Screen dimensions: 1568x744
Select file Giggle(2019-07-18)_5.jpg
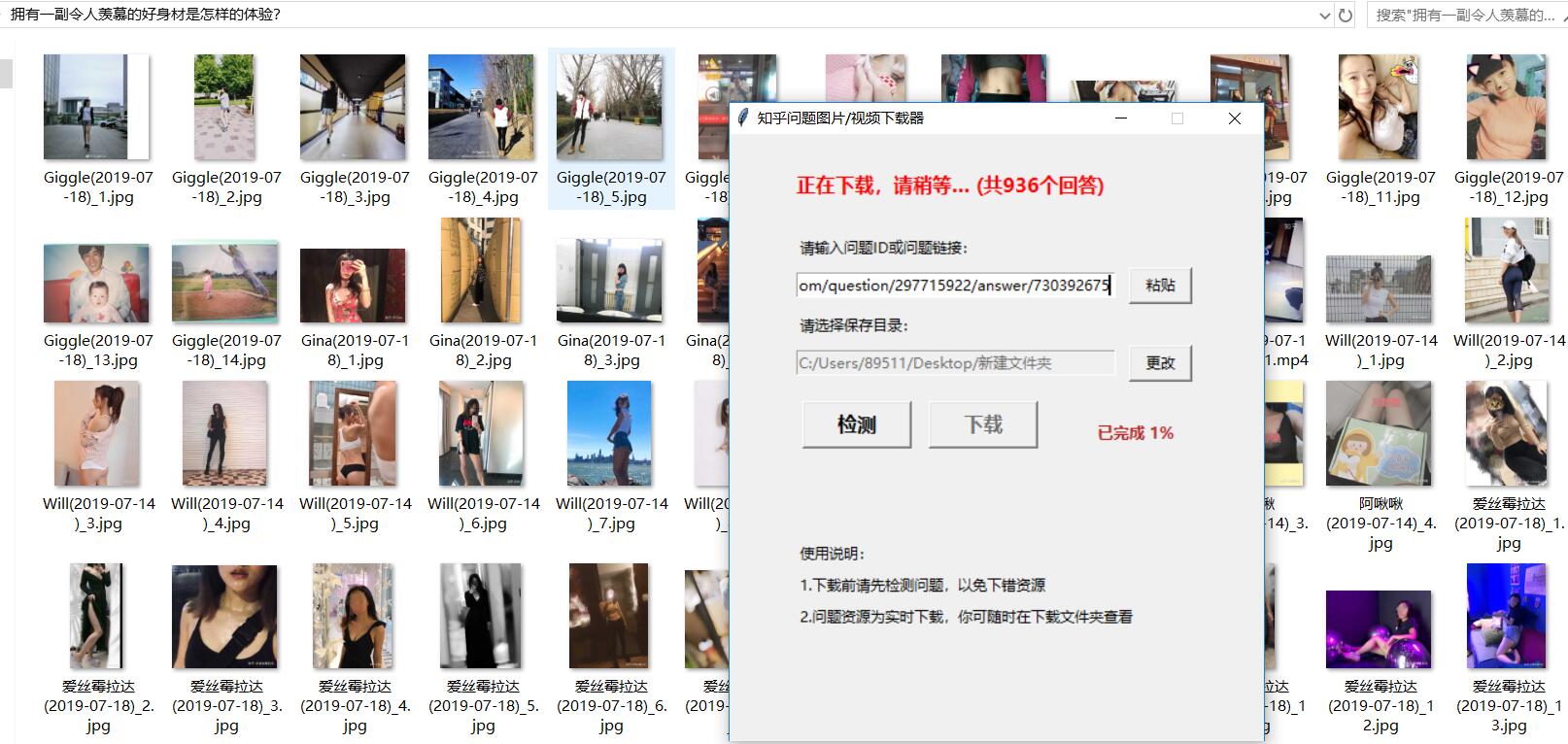coord(611,129)
